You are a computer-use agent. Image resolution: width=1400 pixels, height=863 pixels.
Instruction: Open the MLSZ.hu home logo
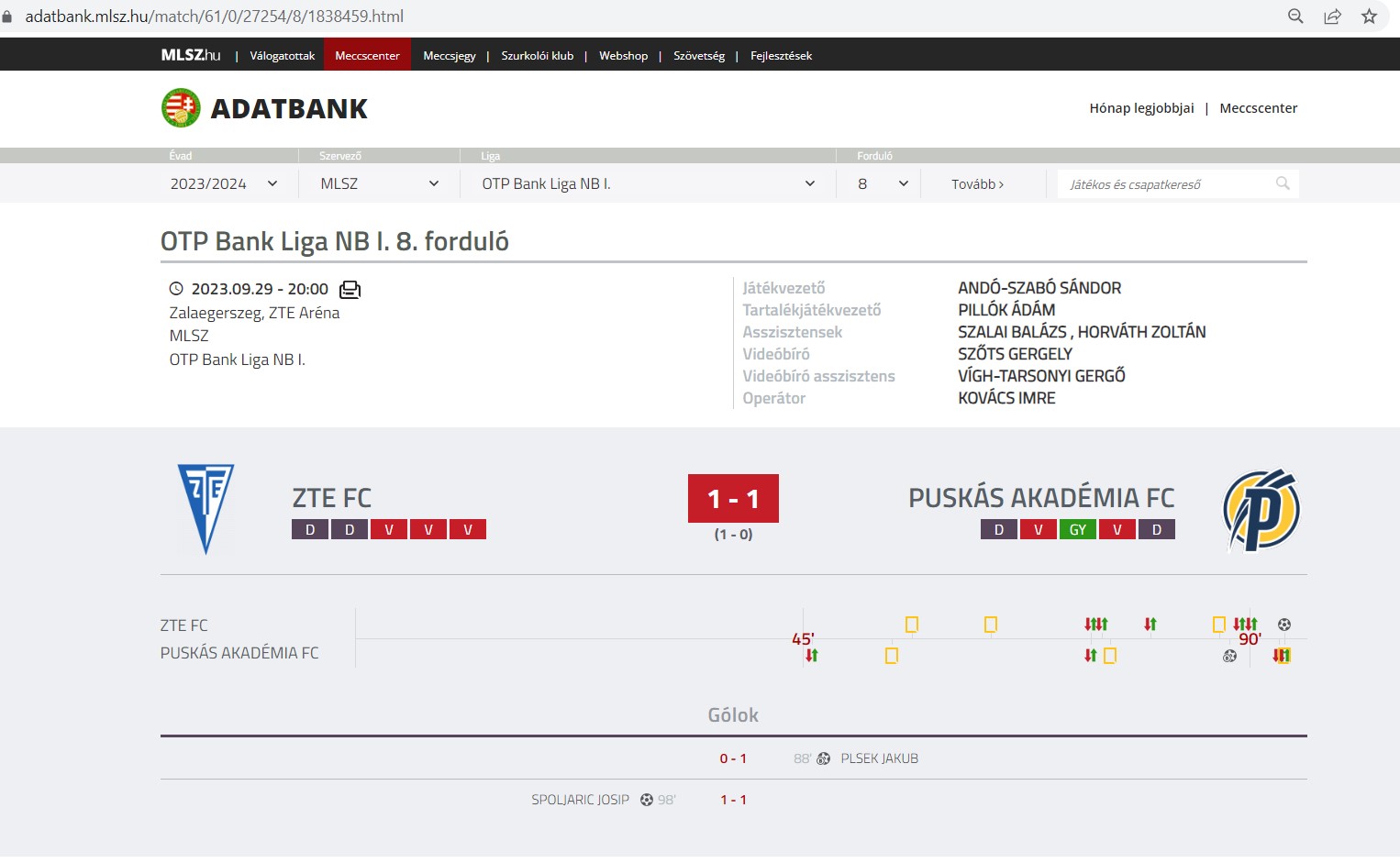pyautogui.click(x=190, y=55)
